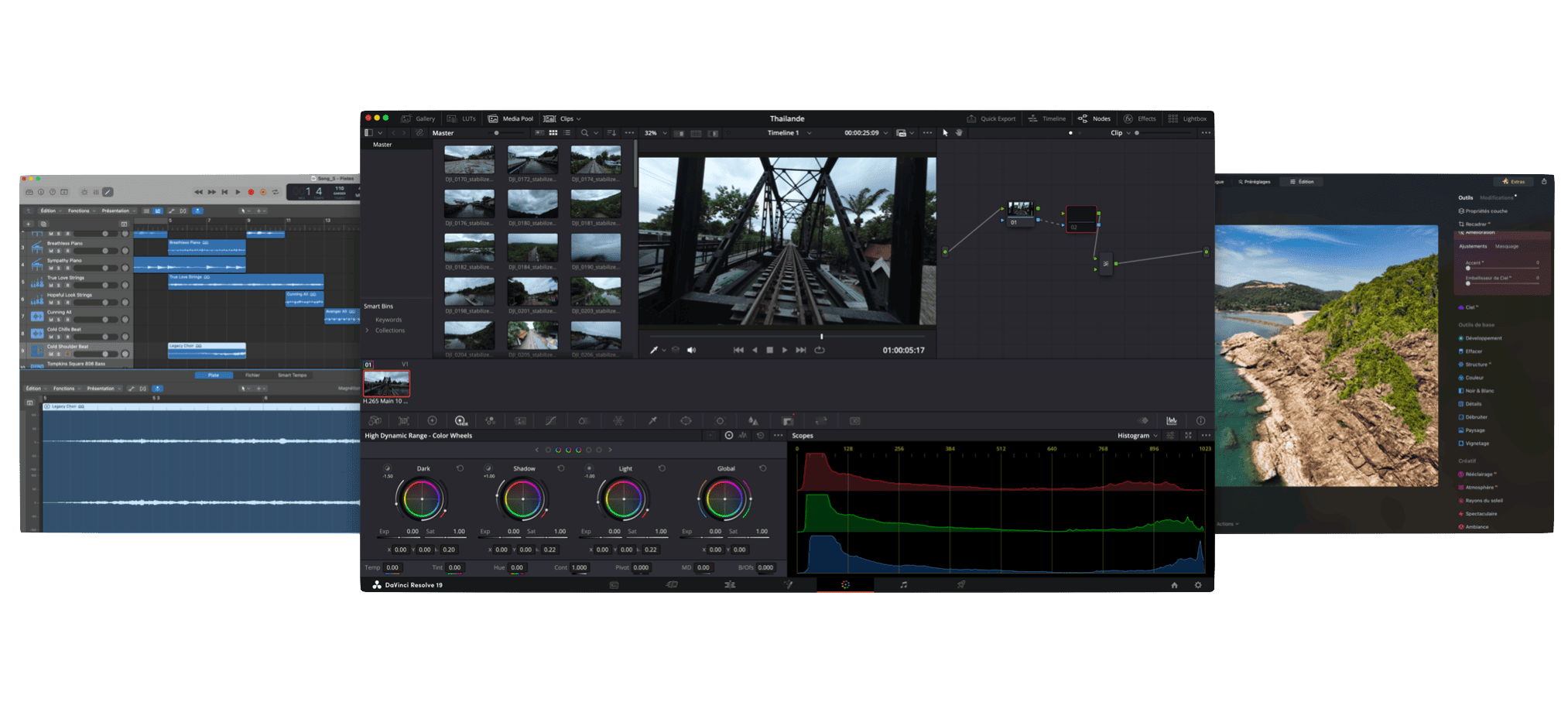Click the viewer eyedropper picker tool
1568x709 pixels.
654,350
